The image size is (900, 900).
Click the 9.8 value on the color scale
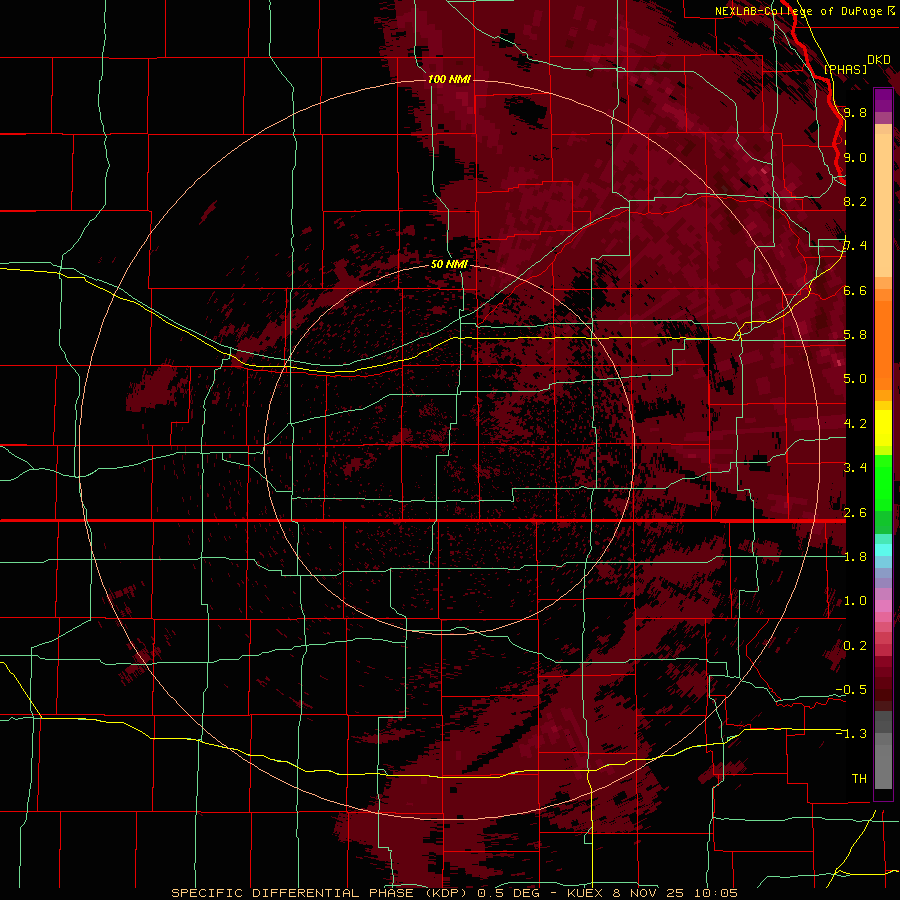coord(855,112)
